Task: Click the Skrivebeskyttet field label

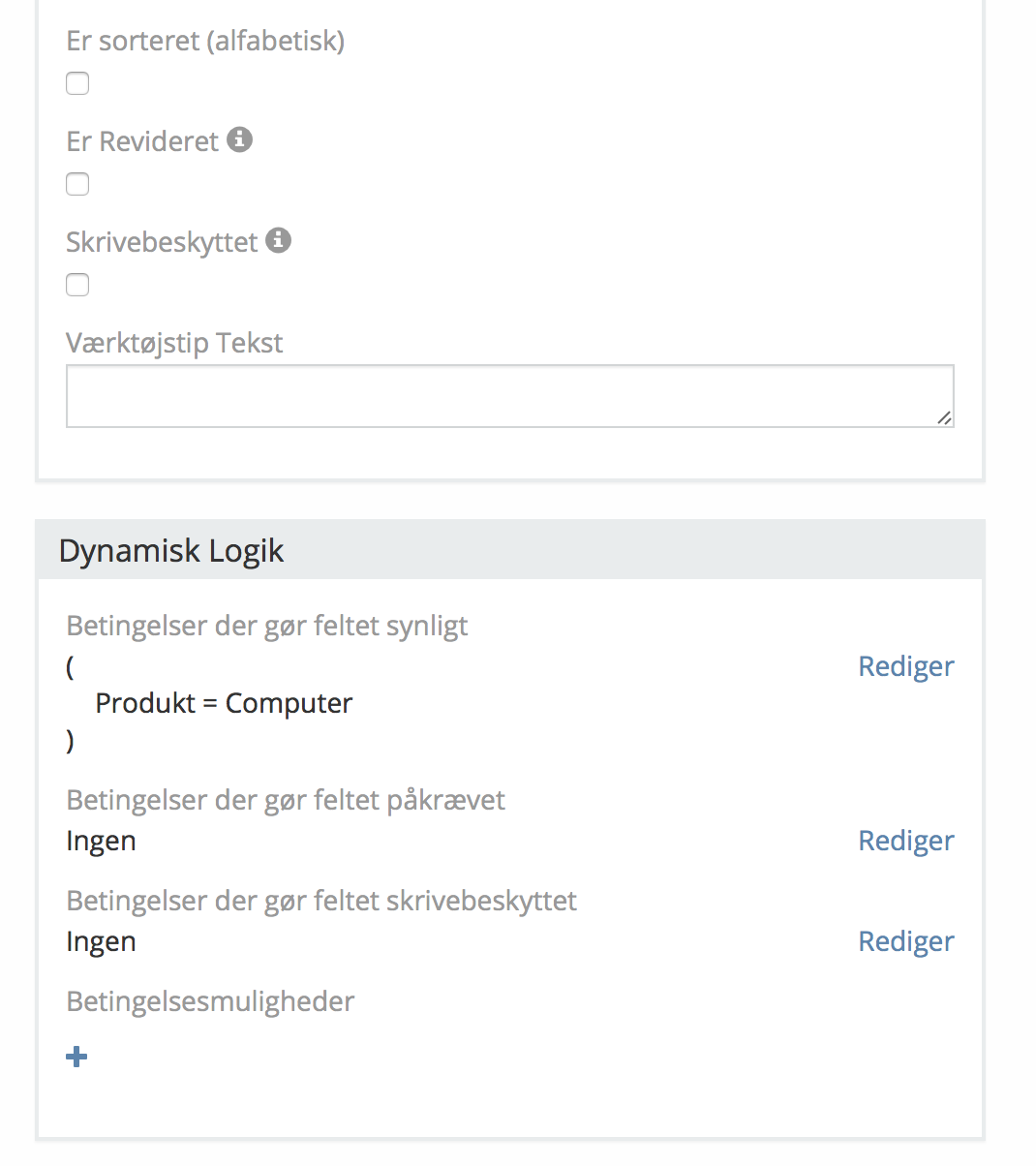Action: (x=162, y=242)
